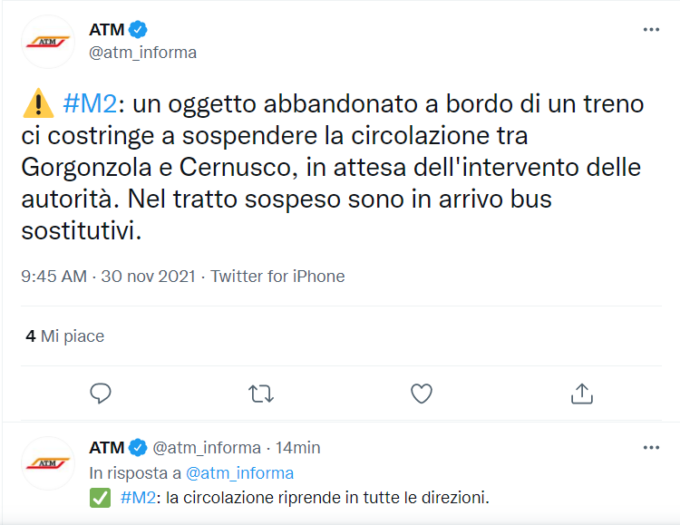This screenshot has height=525, width=680.
Task: View the 4 Mi piace likes list
Action: [x=65, y=336]
